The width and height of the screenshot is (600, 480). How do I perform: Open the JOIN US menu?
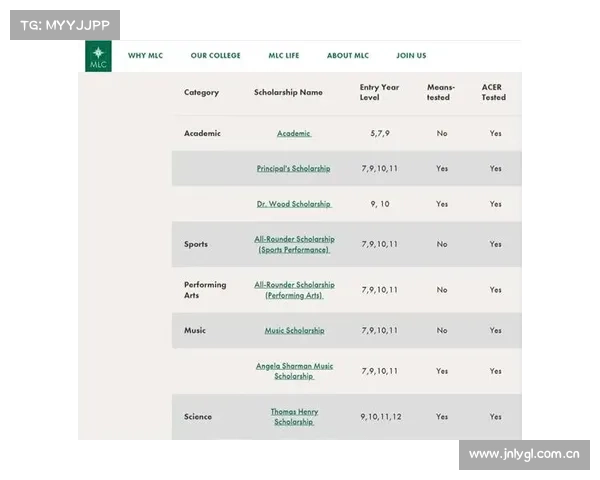[411, 56]
